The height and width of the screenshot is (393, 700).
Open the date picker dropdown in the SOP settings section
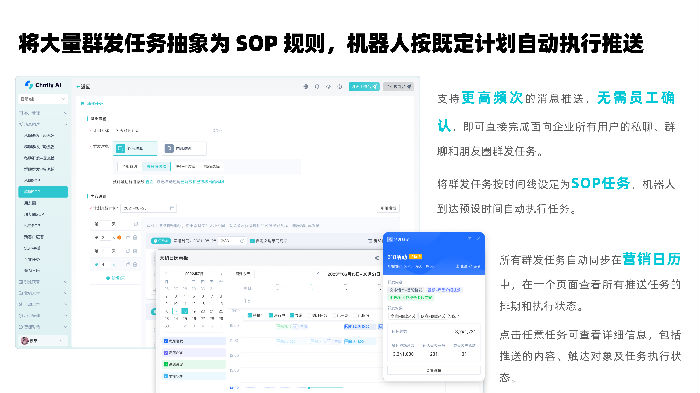tap(149, 208)
